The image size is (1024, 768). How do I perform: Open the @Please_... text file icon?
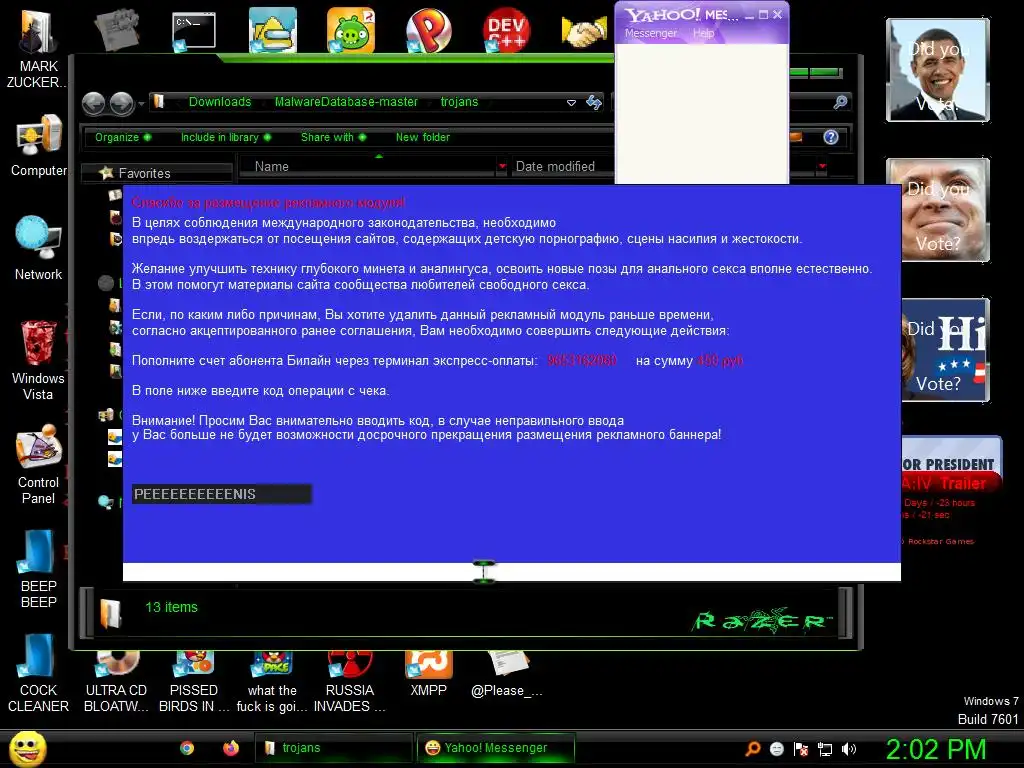[507, 673]
